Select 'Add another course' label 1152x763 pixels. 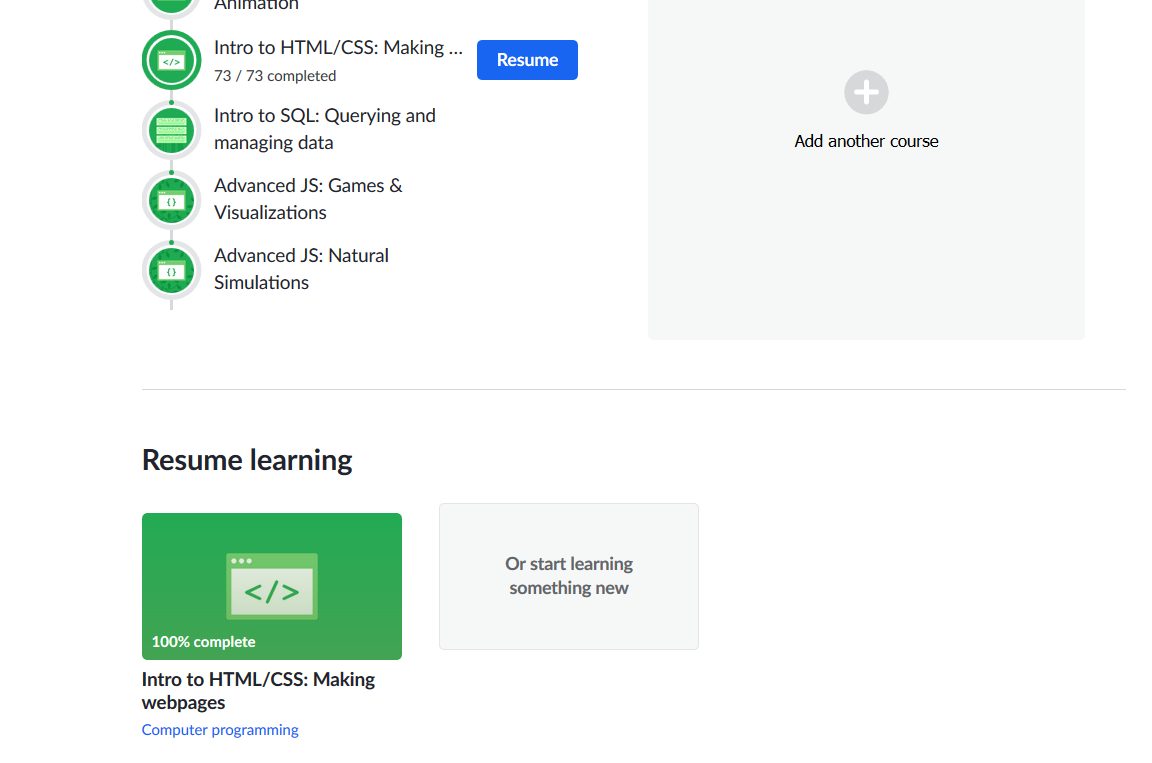(866, 141)
